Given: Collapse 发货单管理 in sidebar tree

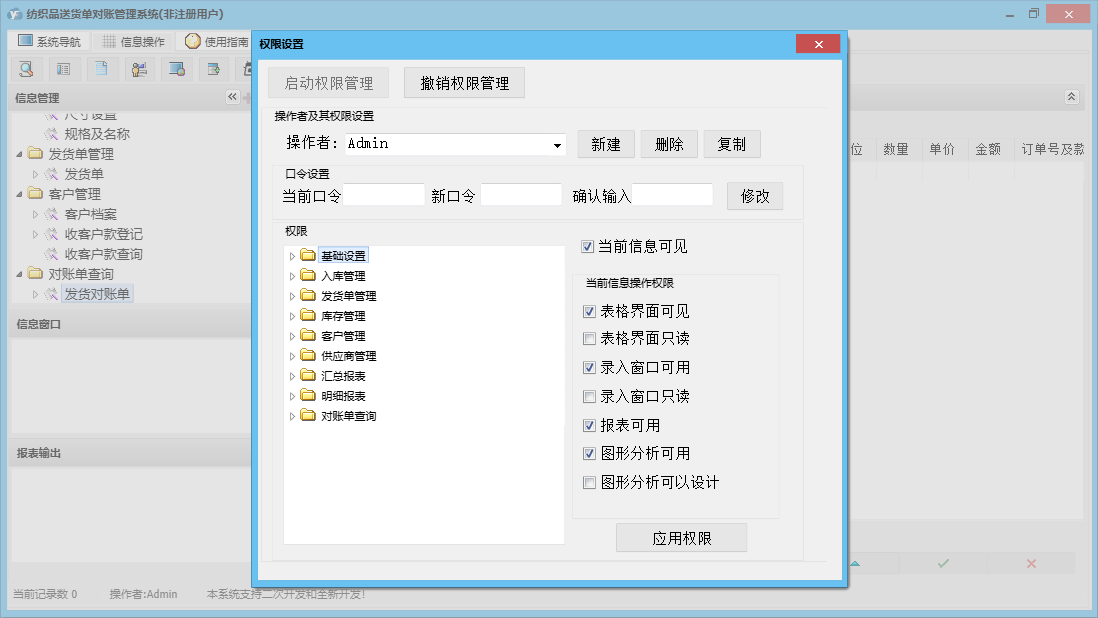Looking at the screenshot, I should click(20, 154).
